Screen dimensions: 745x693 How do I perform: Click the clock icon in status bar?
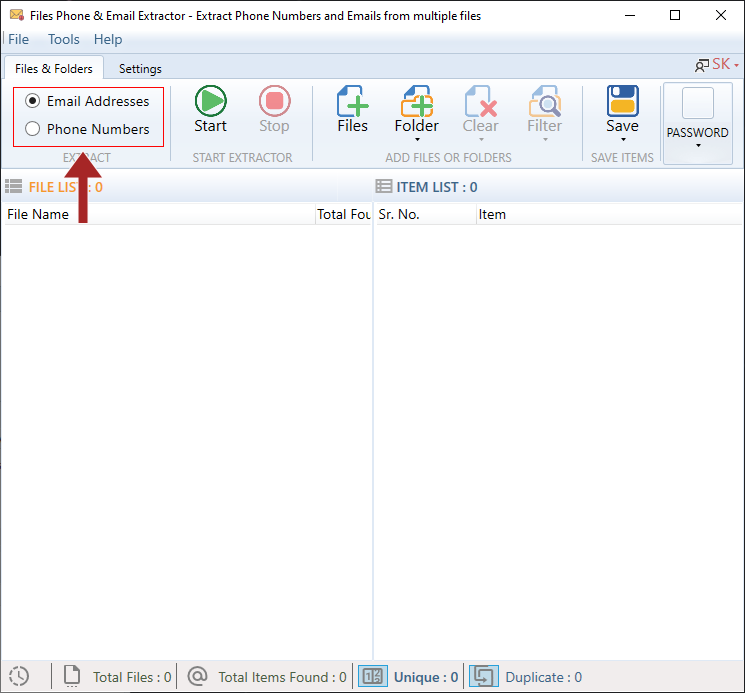(19, 676)
